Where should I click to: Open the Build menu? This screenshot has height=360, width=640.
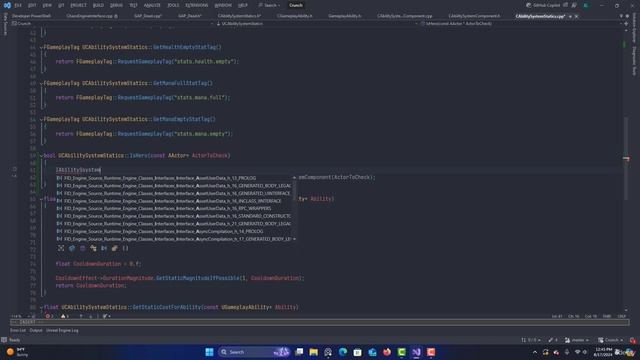[98, 5]
